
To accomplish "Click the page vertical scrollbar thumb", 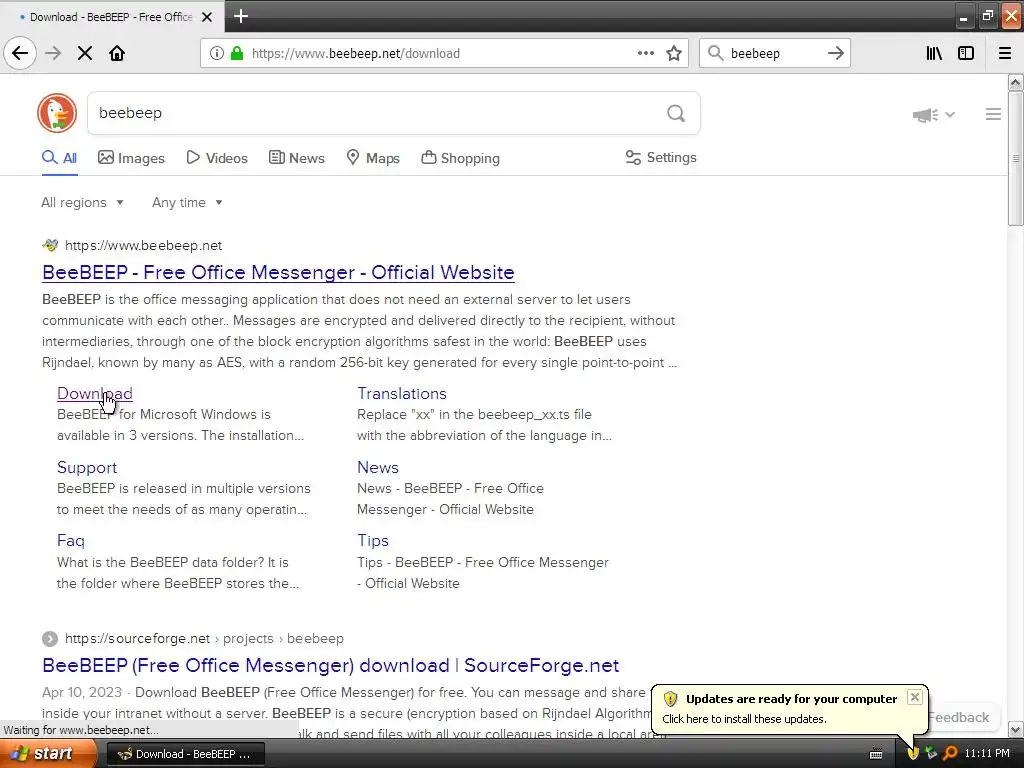I will (x=1015, y=159).
